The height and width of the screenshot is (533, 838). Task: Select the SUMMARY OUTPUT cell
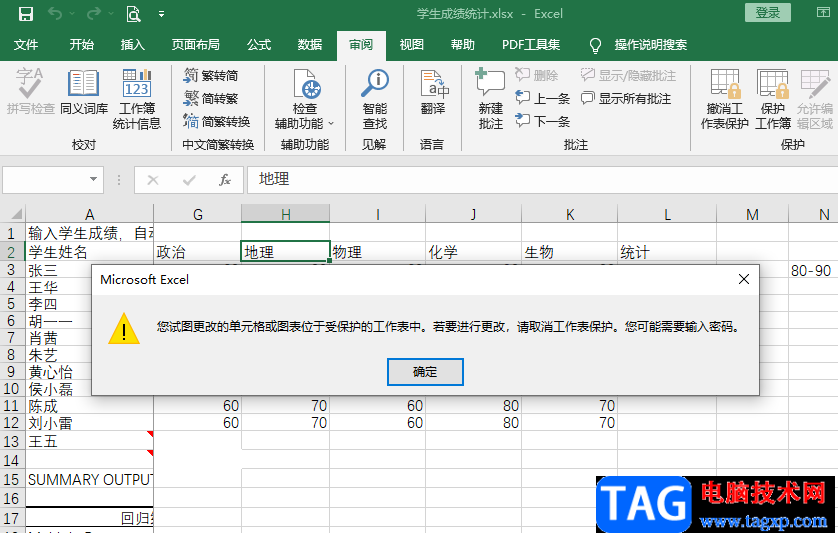[x=89, y=480]
